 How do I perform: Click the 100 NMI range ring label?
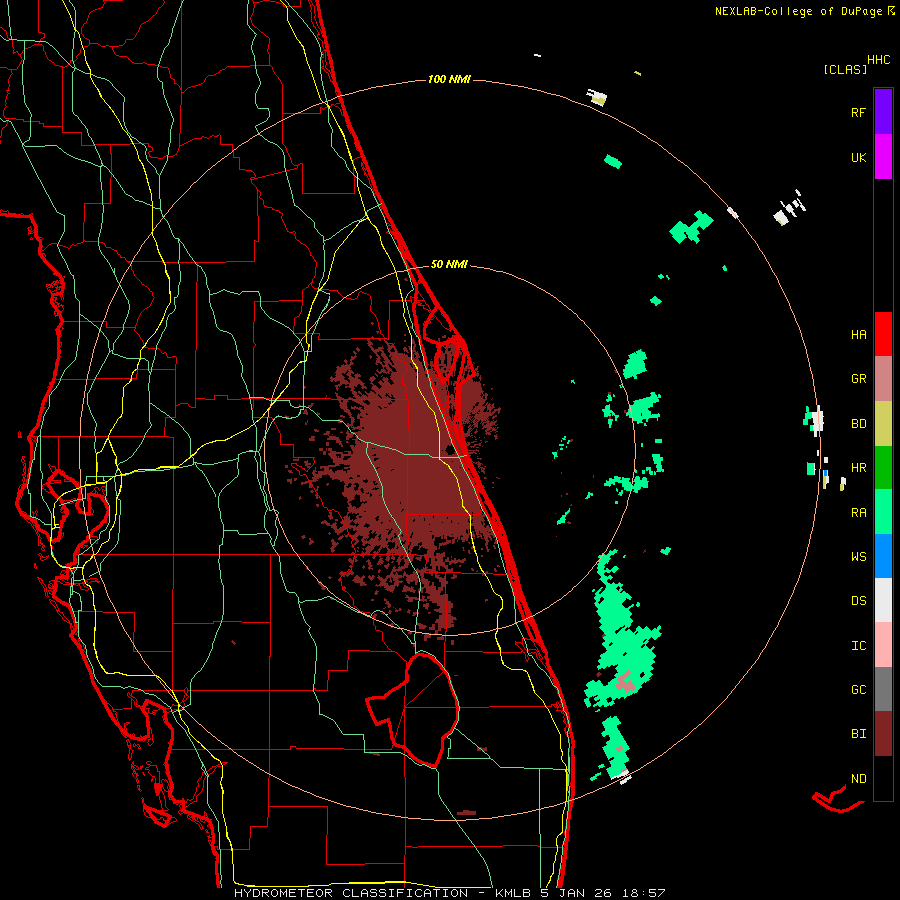449,79
